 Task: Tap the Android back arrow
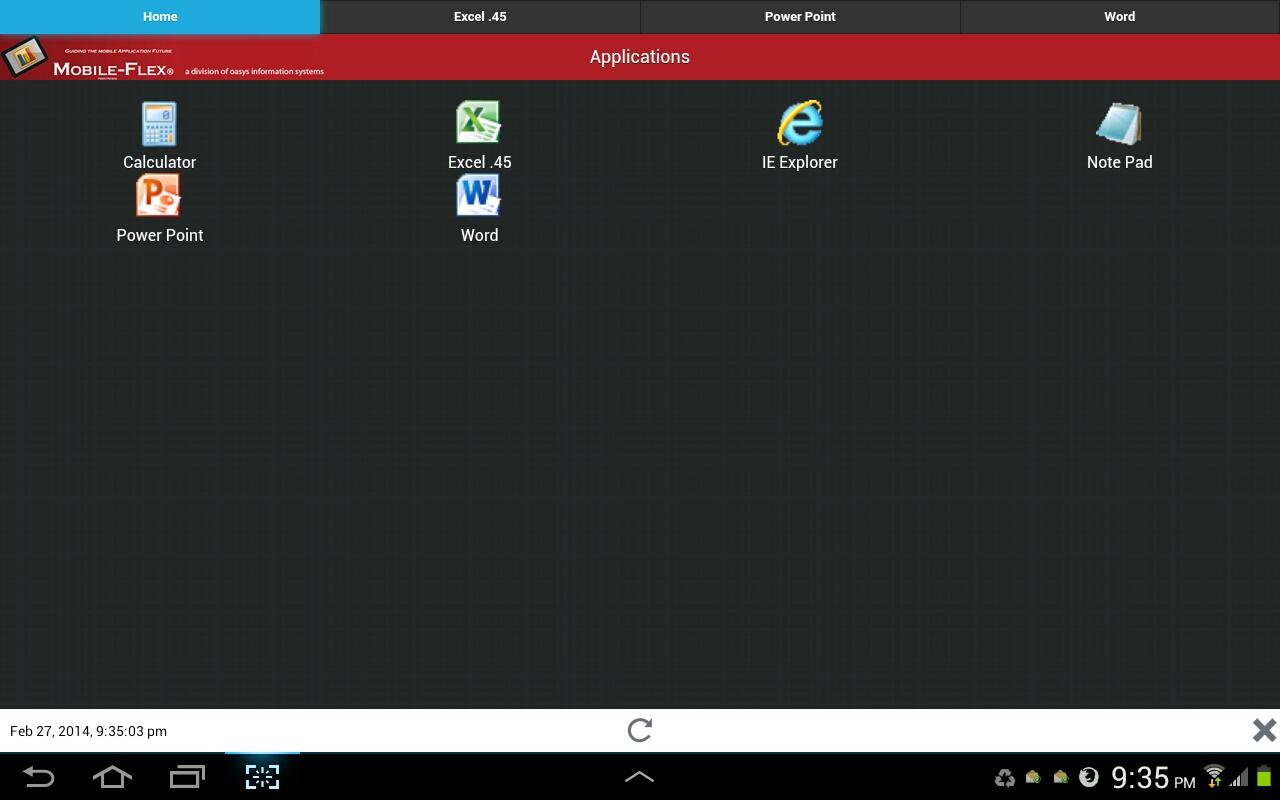38,777
